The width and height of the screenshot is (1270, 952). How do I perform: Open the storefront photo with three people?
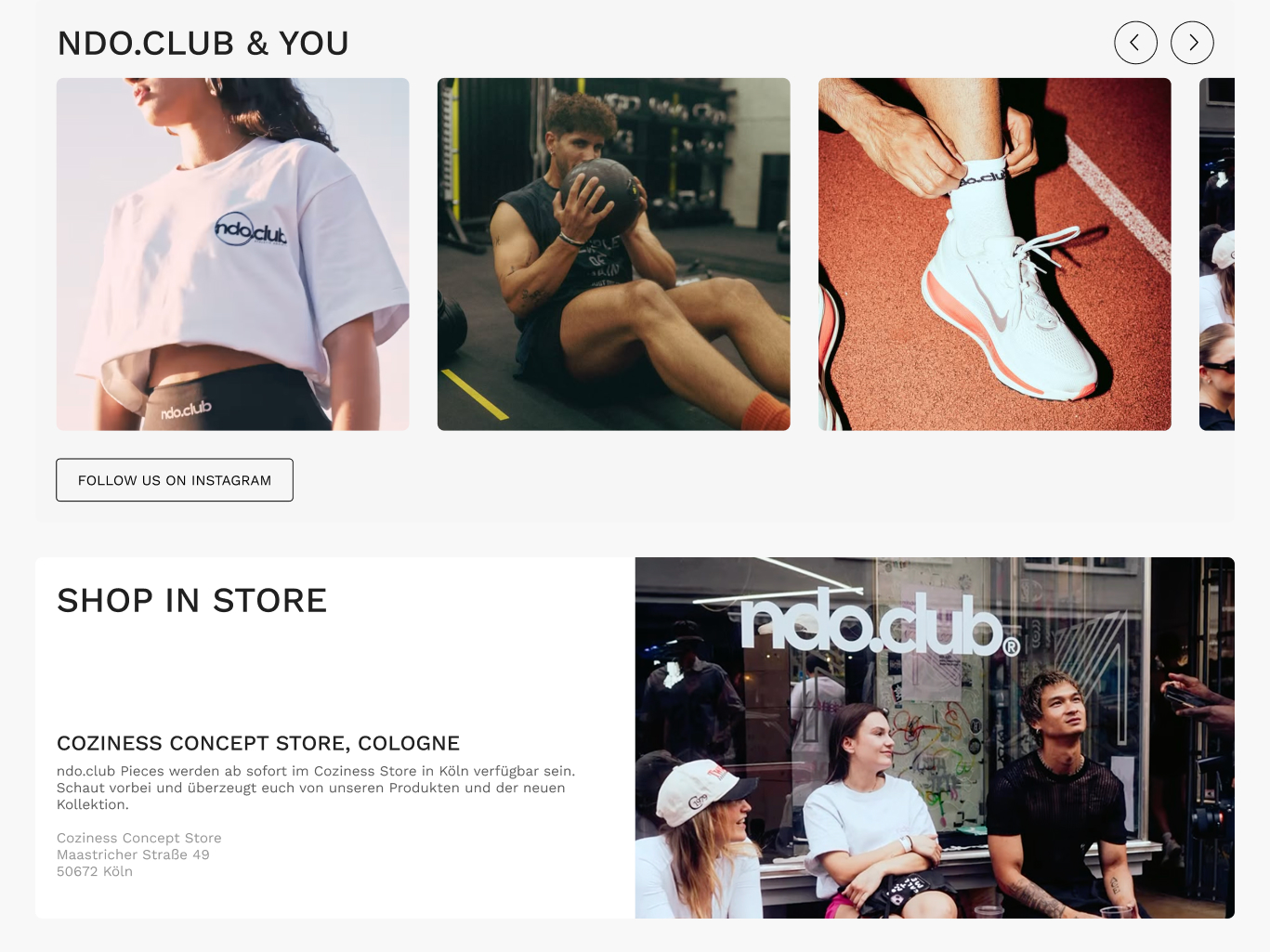[935, 737]
